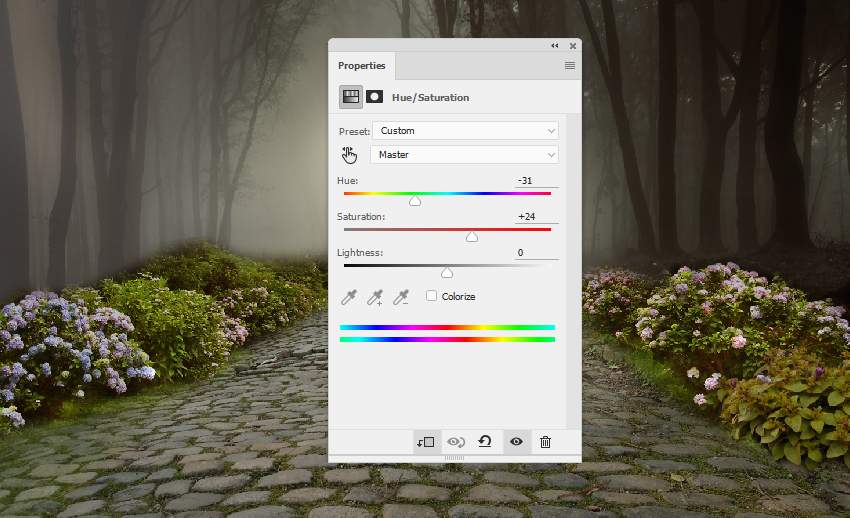Delete the adjustment layer with trash icon
This screenshot has height=518, width=850.
click(x=545, y=442)
